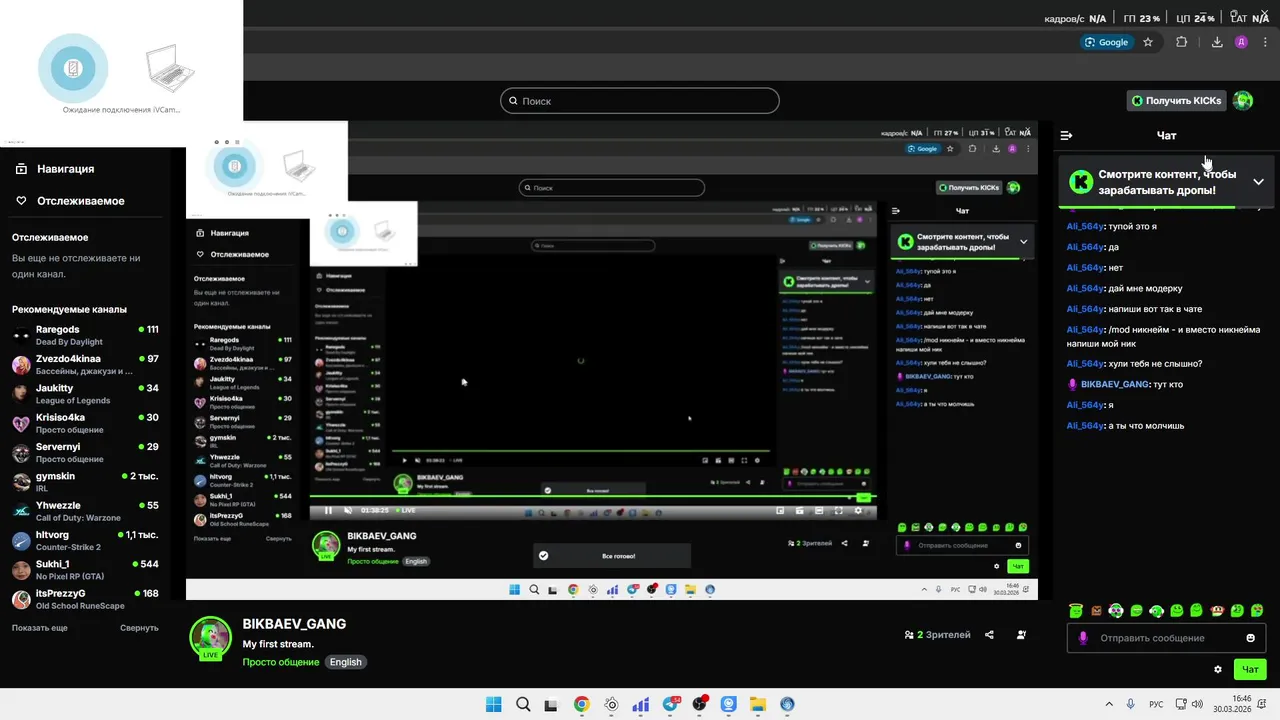Open OBS from the taskbar
The image size is (1280, 720).
click(x=700, y=704)
